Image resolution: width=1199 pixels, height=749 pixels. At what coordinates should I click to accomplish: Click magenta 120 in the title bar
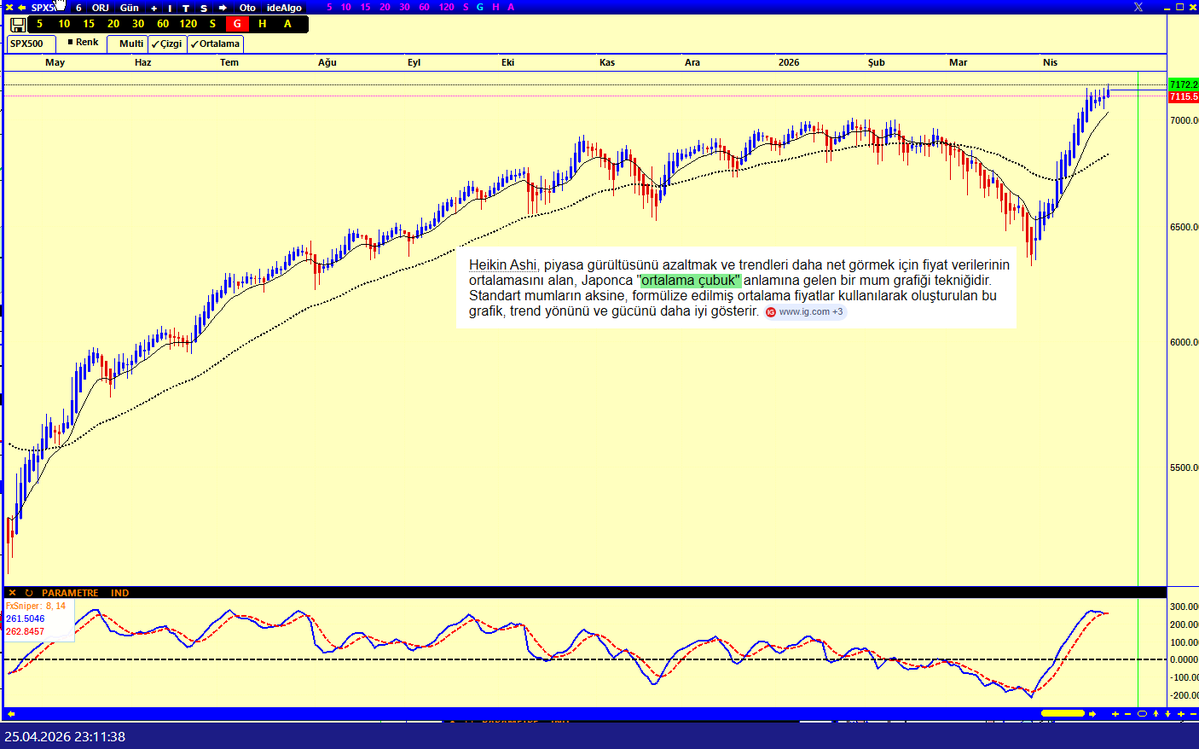[x=447, y=7]
